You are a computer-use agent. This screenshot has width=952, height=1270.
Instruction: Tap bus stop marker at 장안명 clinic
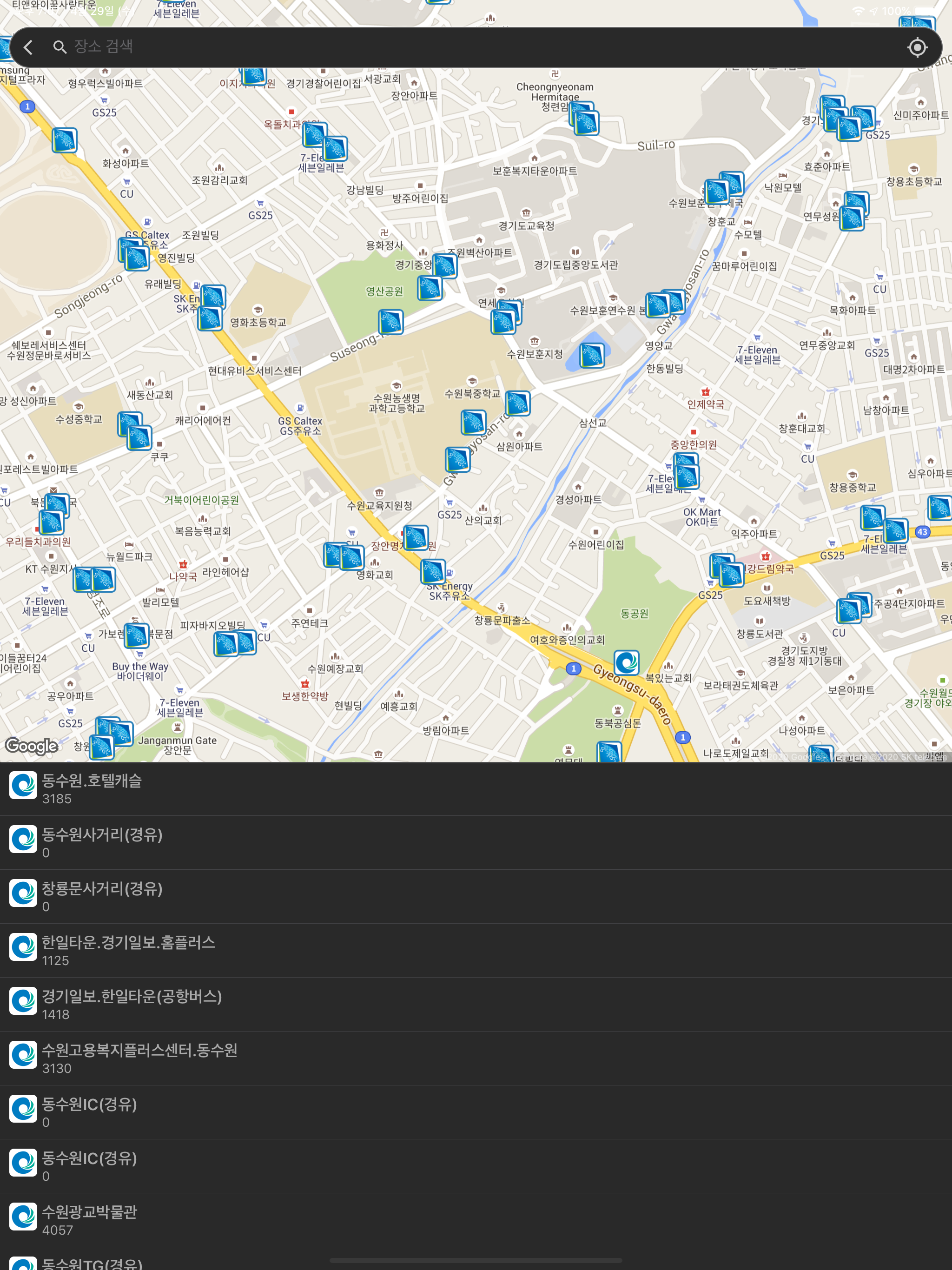pyautogui.click(x=416, y=537)
